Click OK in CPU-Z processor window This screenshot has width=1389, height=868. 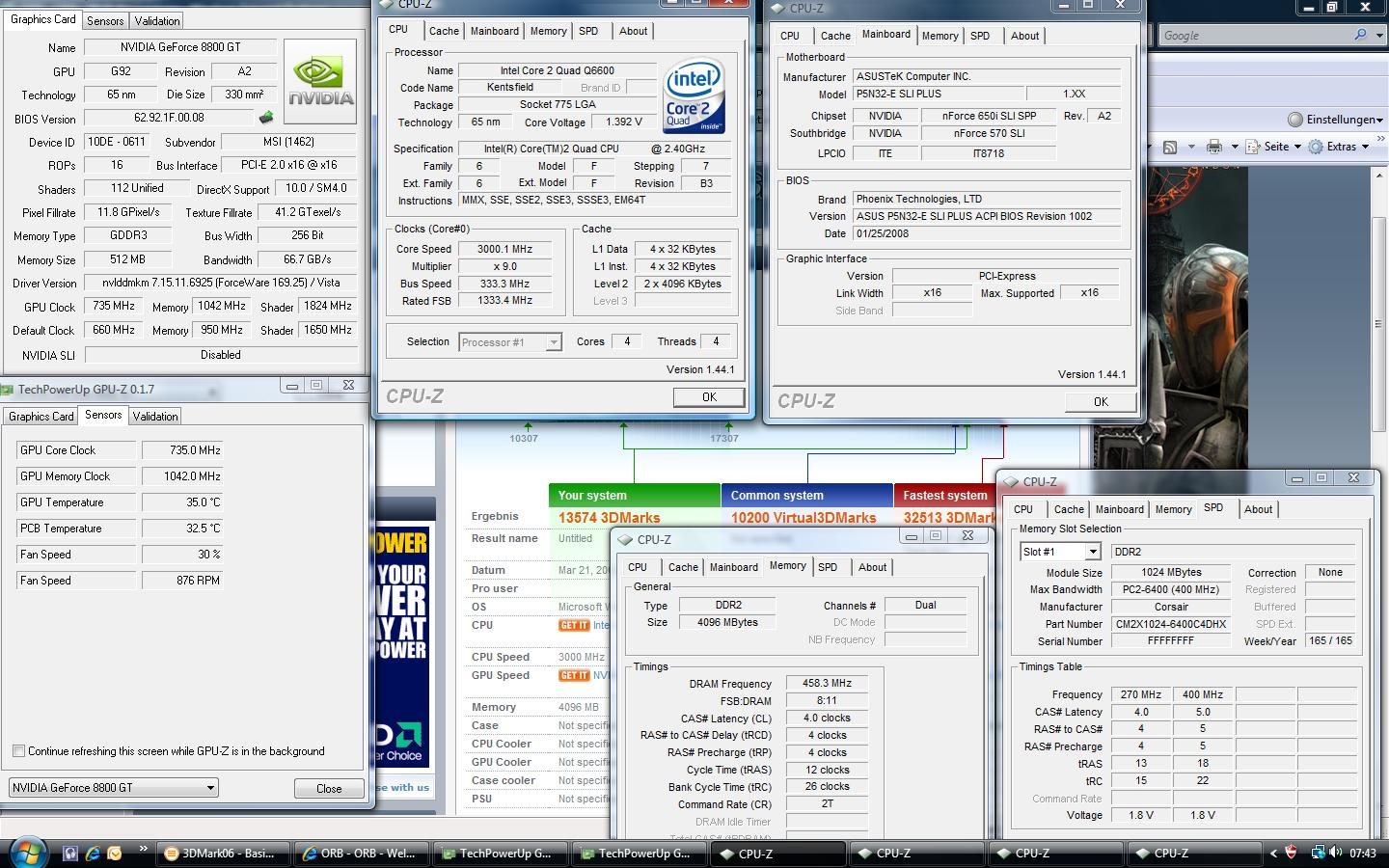[709, 397]
